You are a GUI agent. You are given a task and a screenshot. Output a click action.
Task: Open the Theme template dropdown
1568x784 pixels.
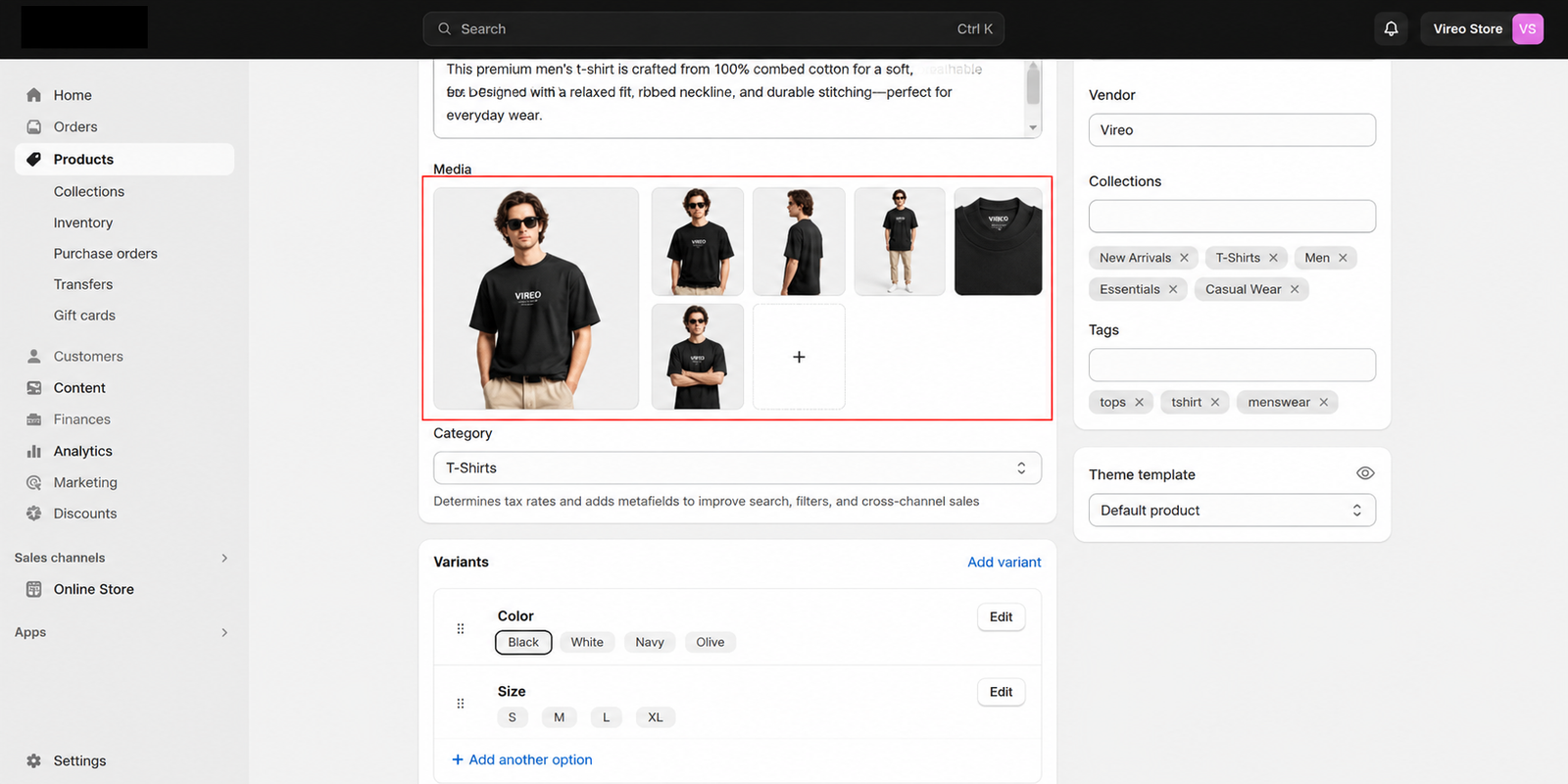[x=1232, y=510]
